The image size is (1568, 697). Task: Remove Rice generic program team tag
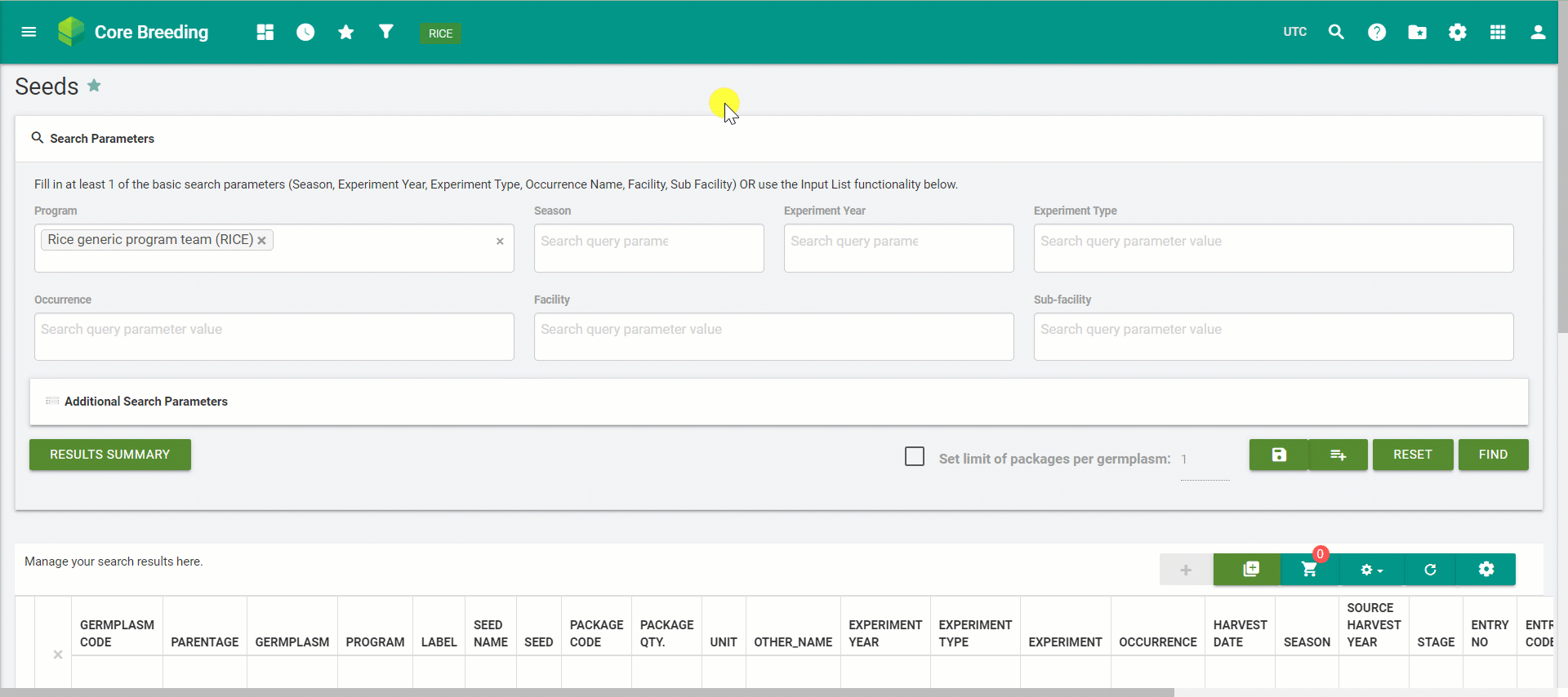[262, 241]
